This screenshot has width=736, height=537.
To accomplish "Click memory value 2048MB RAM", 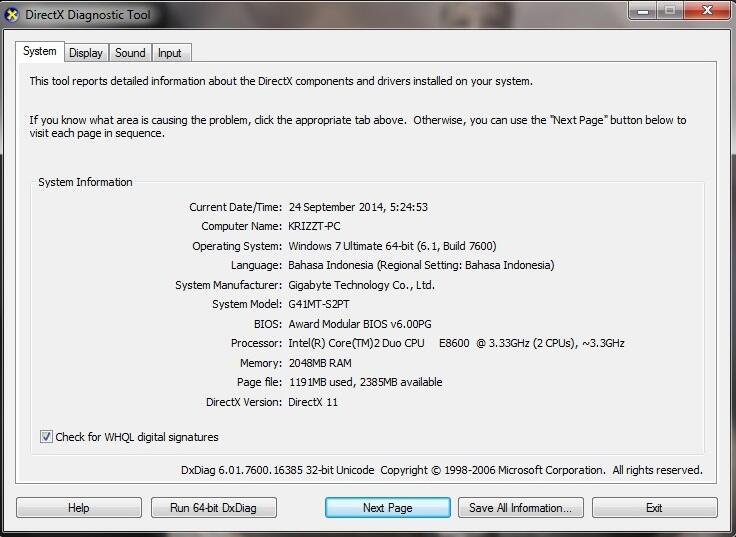I will tap(320, 363).
